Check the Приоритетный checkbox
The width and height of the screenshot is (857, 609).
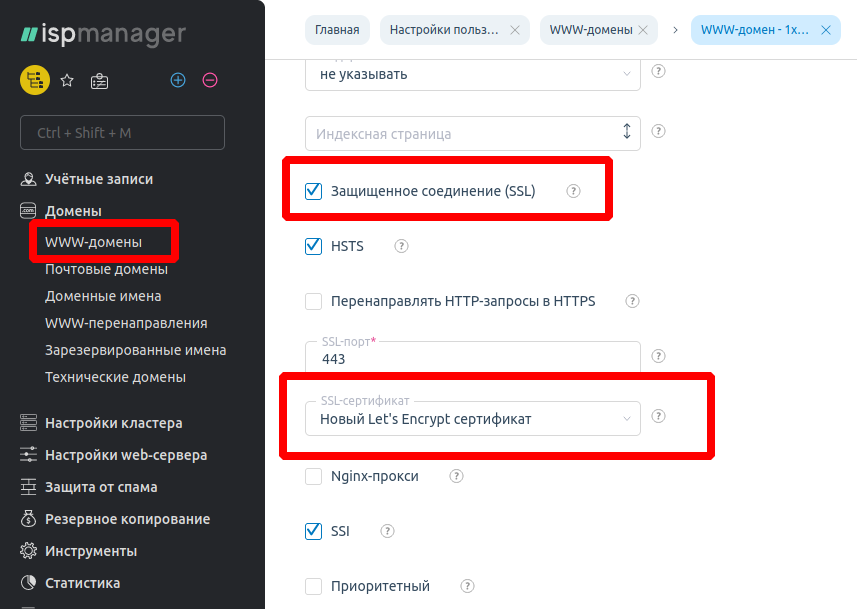[x=314, y=586]
